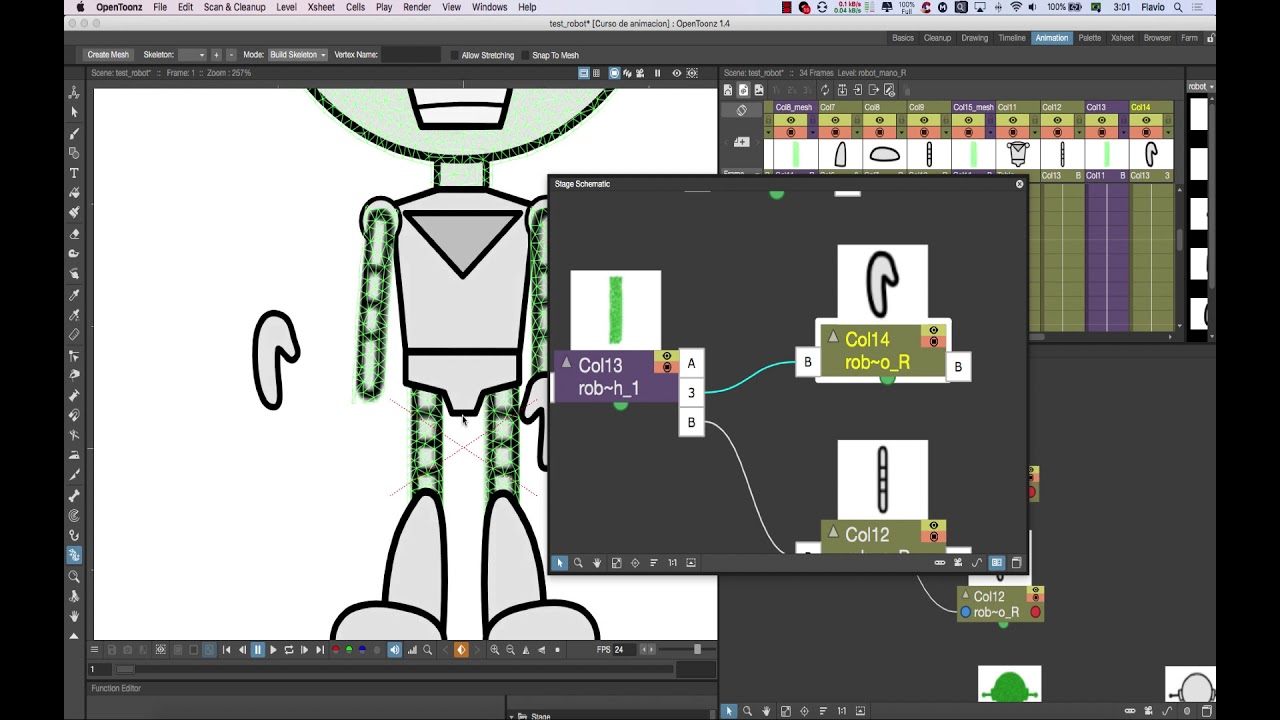Image resolution: width=1280 pixels, height=720 pixels.
Task: Select the Animate tool
Action: (74, 92)
